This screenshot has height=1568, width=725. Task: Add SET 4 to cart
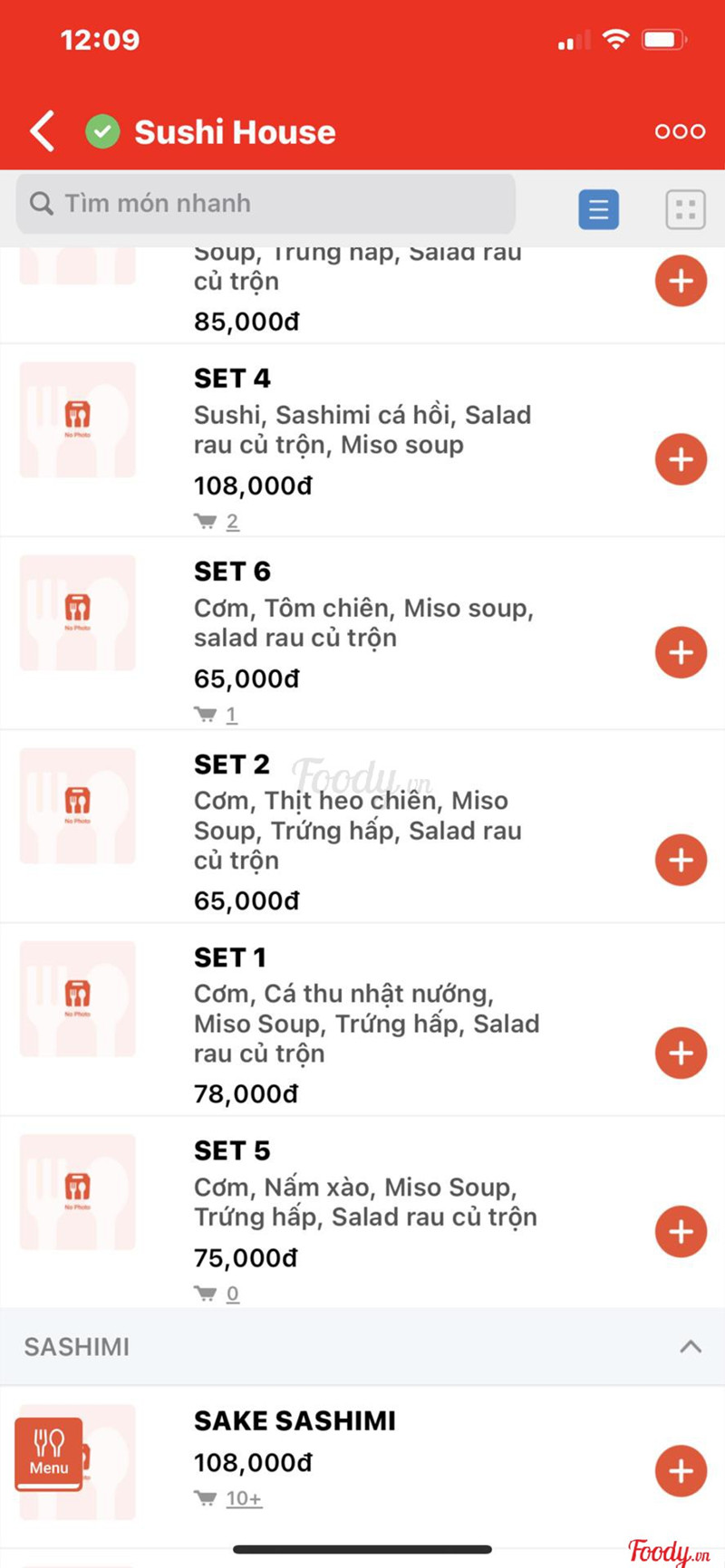tap(681, 459)
